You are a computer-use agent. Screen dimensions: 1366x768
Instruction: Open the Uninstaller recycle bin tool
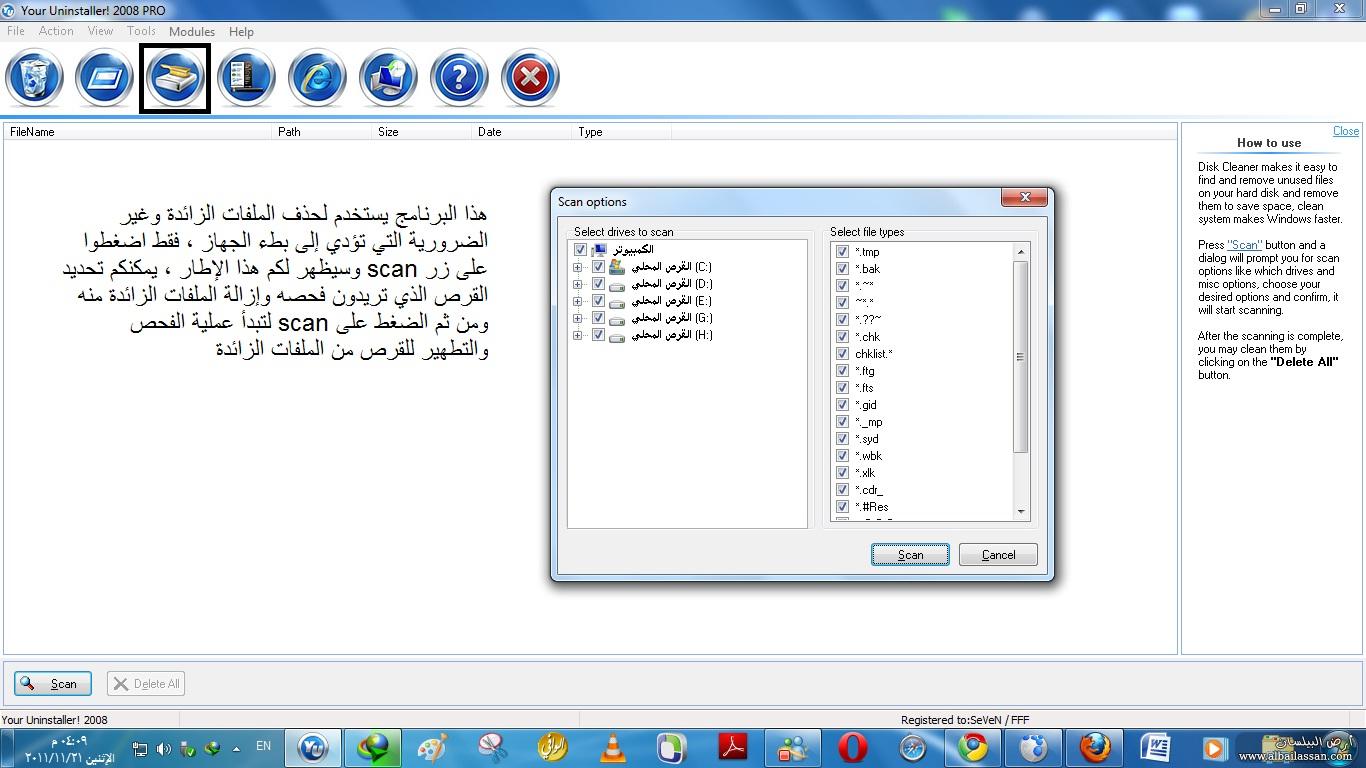pyautogui.click(x=34, y=78)
